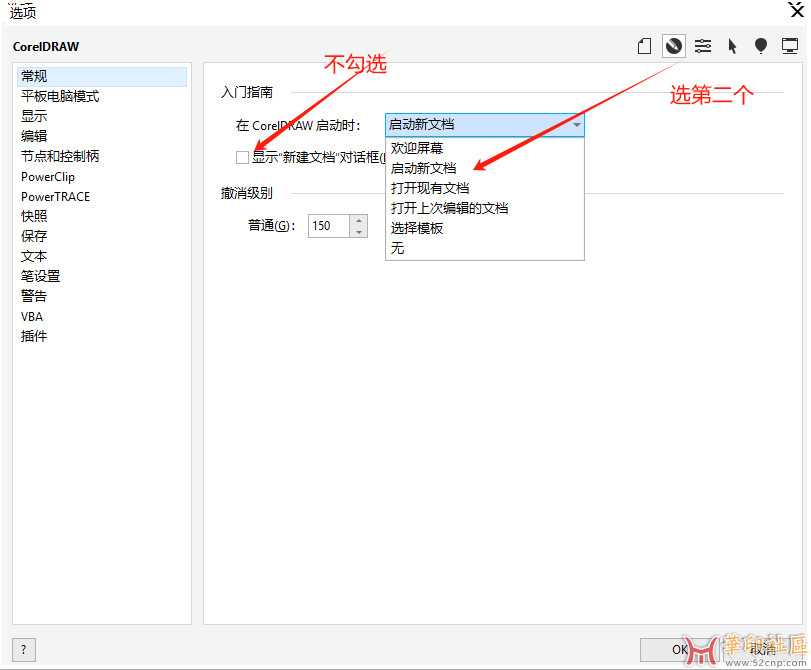Select 插件 in the category list
The width and height of the screenshot is (811, 670).
[101, 336]
